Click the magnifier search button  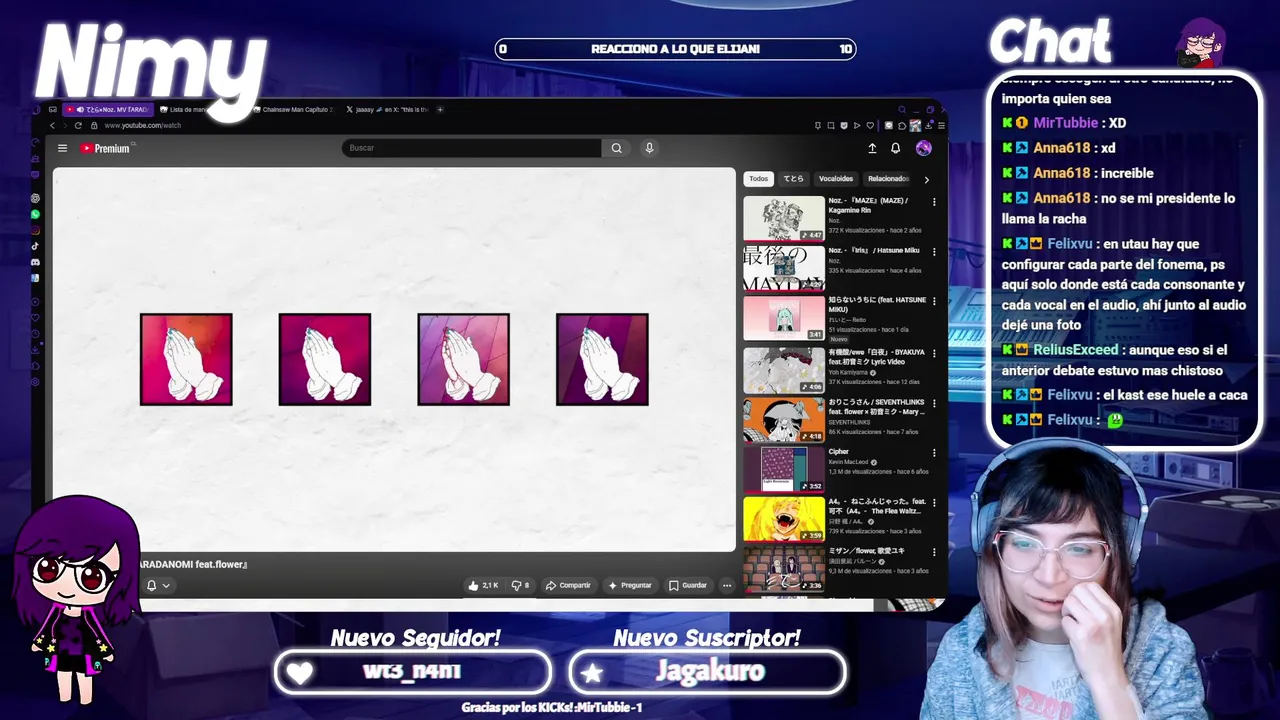pos(616,148)
